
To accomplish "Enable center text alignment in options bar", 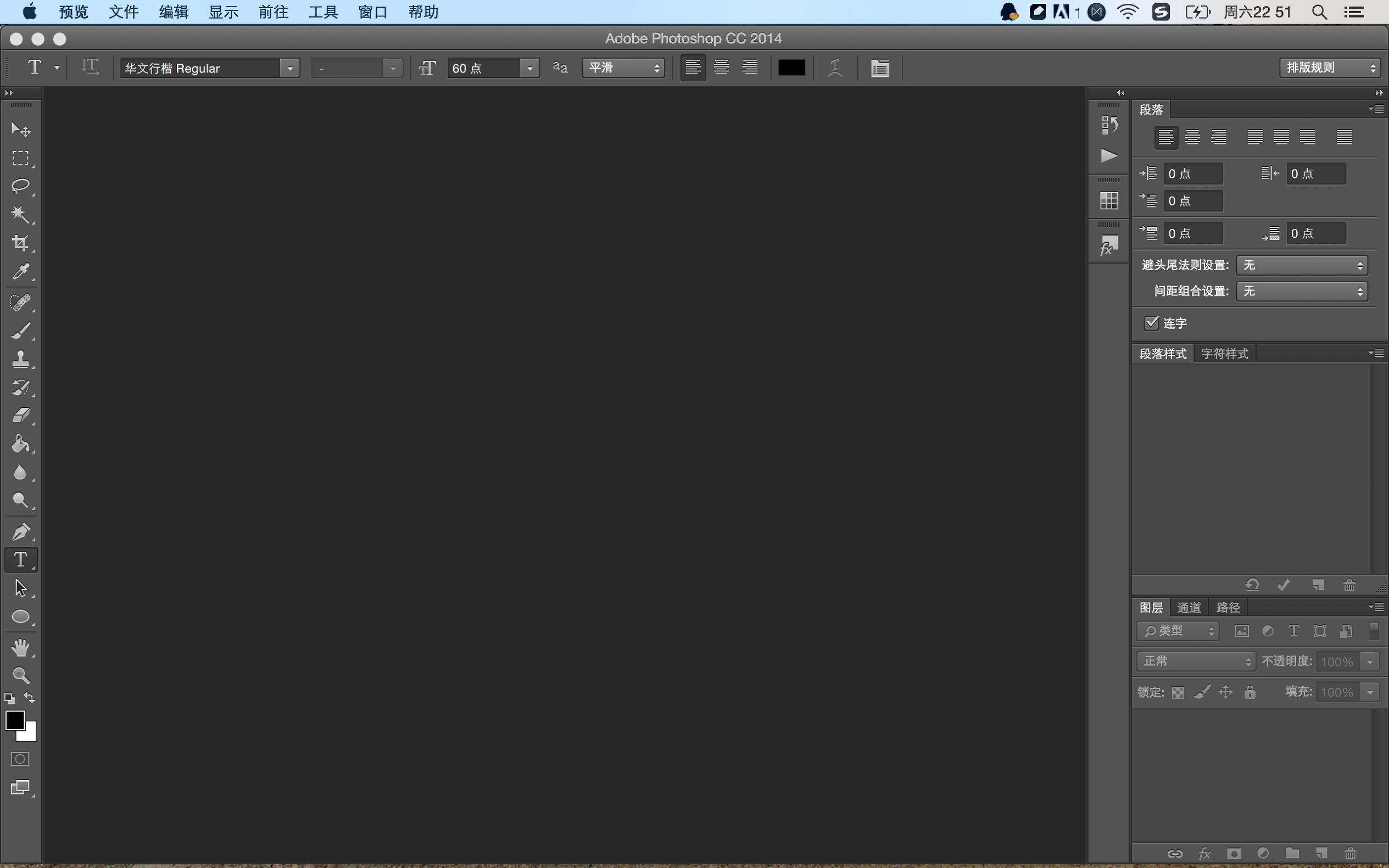I will click(x=721, y=68).
